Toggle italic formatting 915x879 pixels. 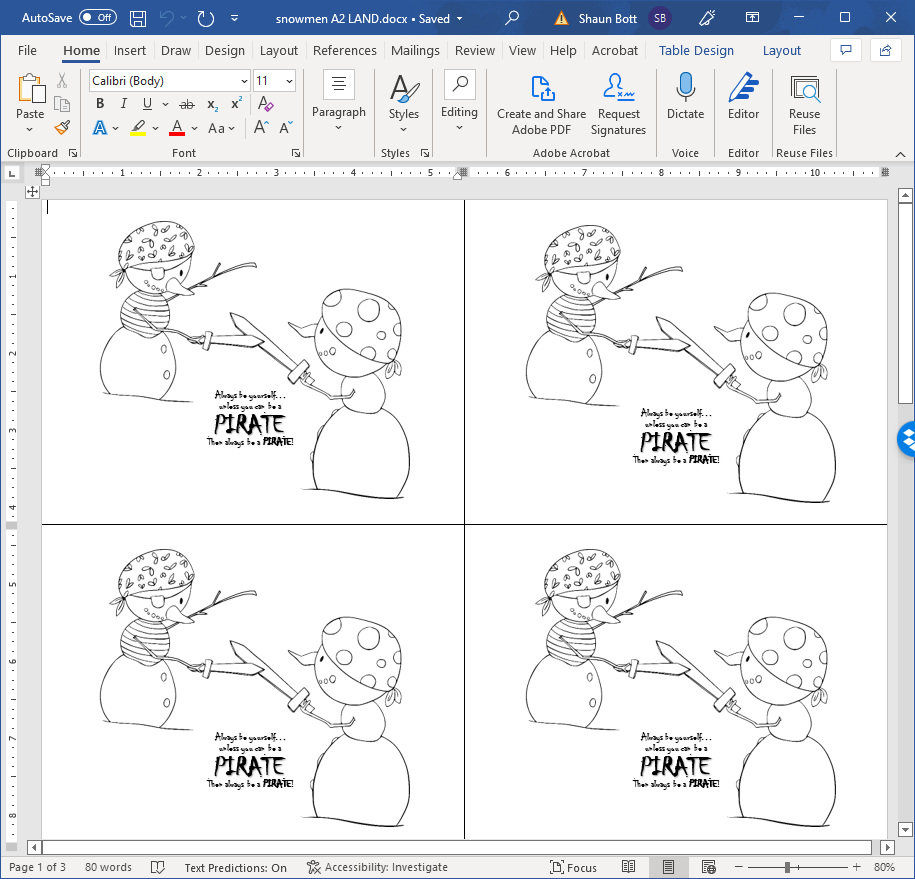tap(123, 104)
